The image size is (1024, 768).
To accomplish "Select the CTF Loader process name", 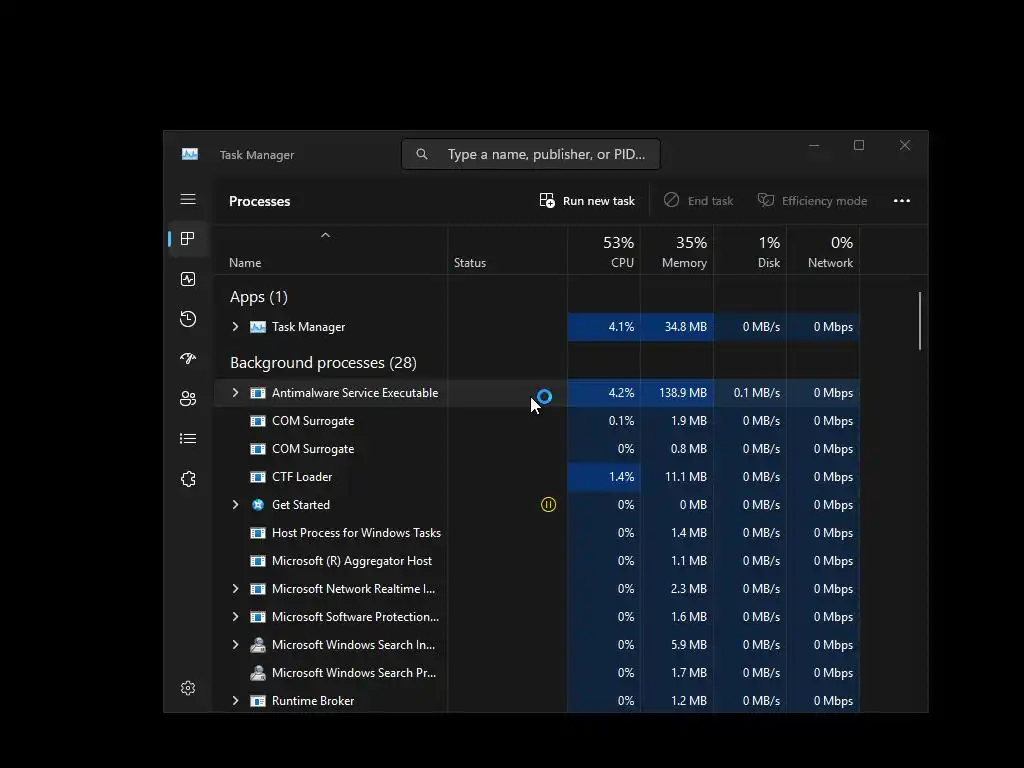I will pyautogui.click(x=302, y=477).
